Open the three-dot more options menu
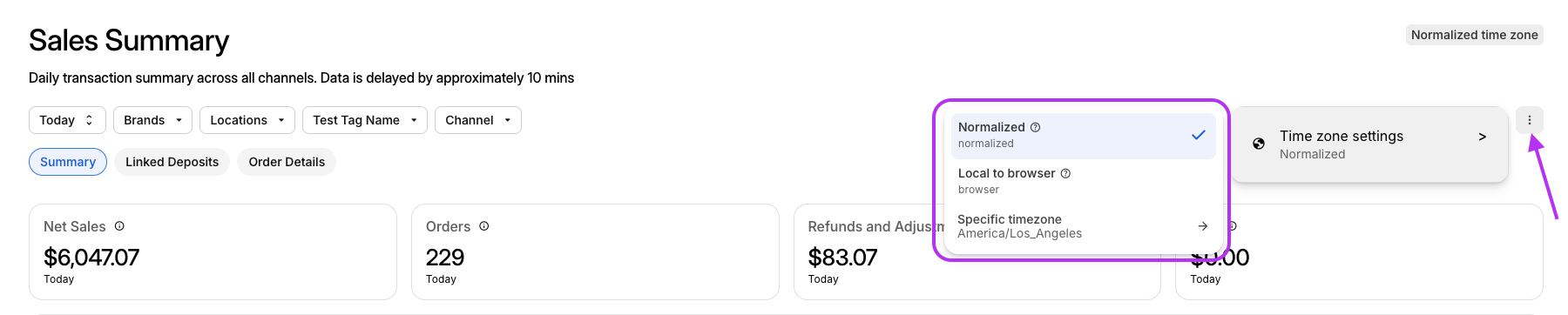The image size is (1568, 315). coord(1529,120)
